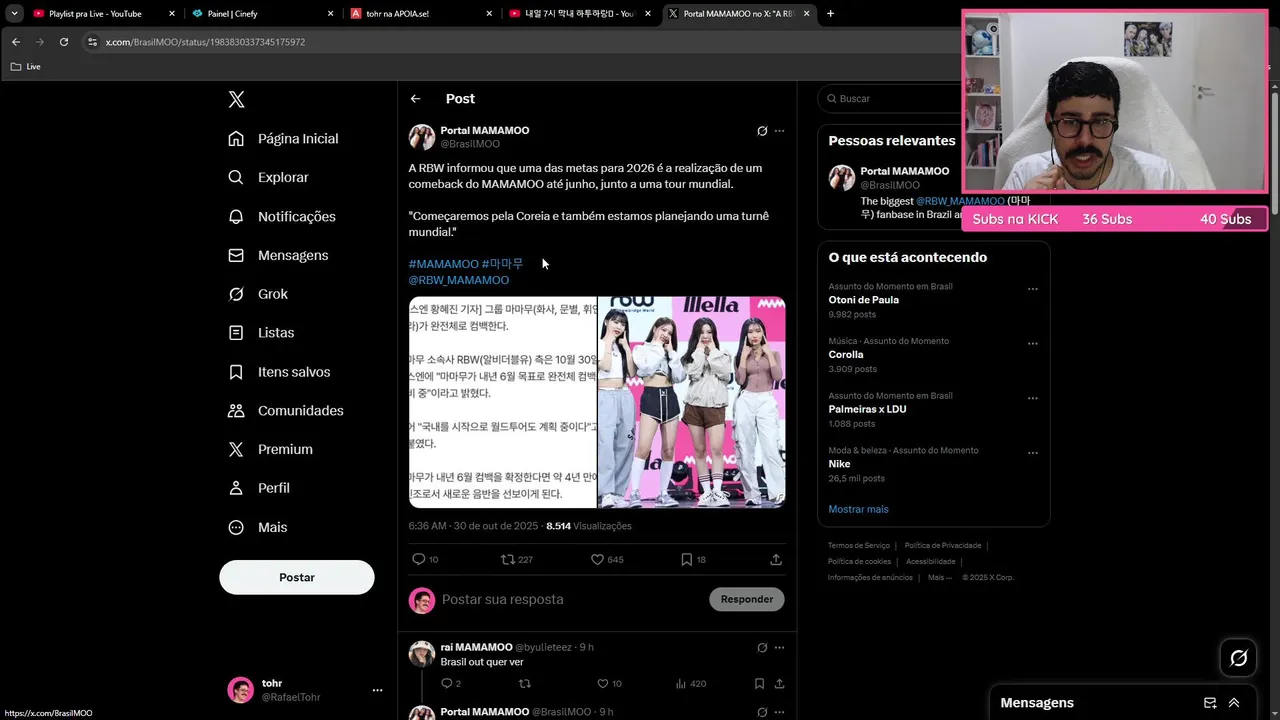Screen dimensions: 1280x720
Task: Open more options on main post
Action: [x=780, y=131]
